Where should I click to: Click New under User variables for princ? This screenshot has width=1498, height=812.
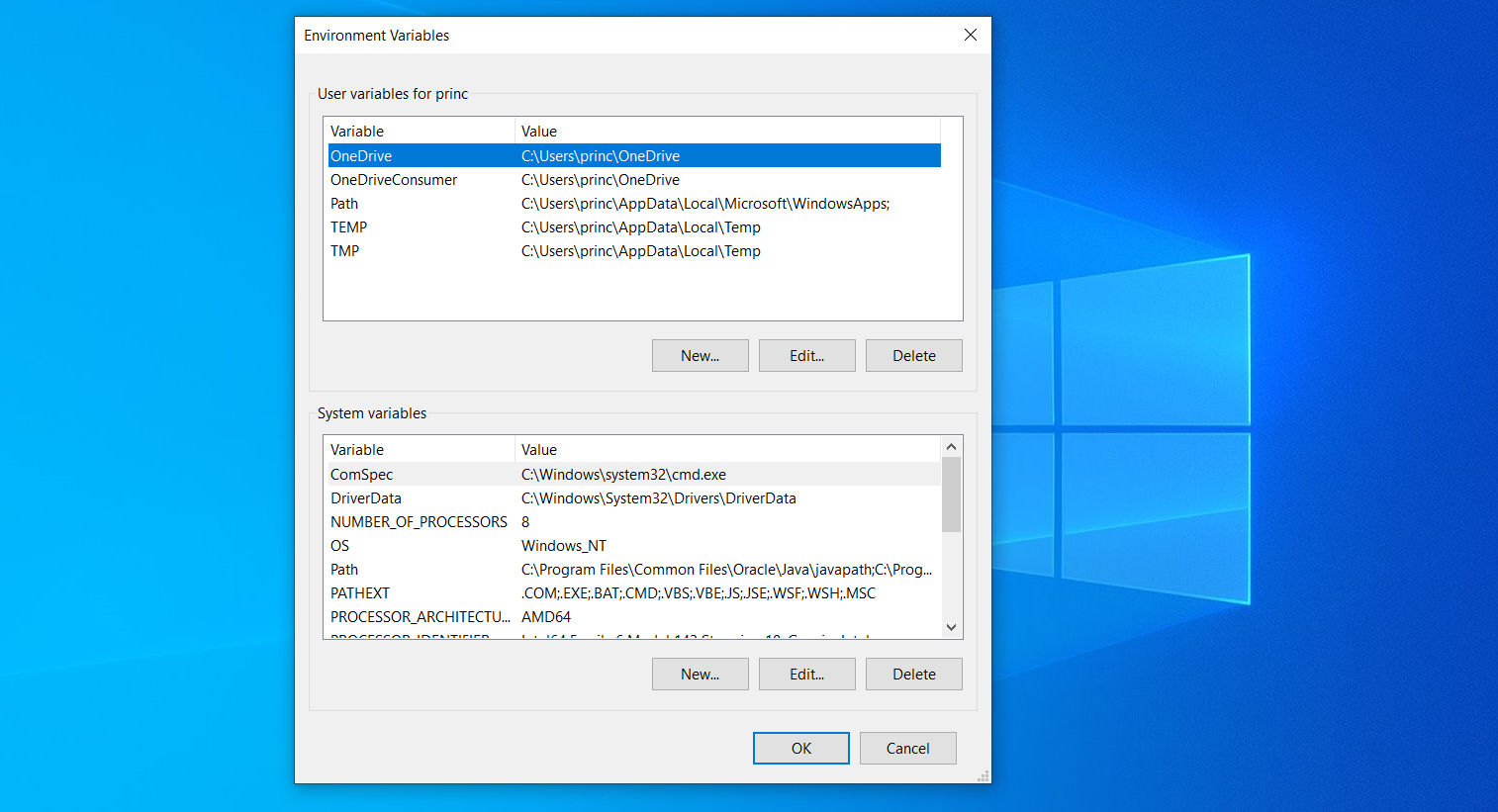[x=701, y=356]
